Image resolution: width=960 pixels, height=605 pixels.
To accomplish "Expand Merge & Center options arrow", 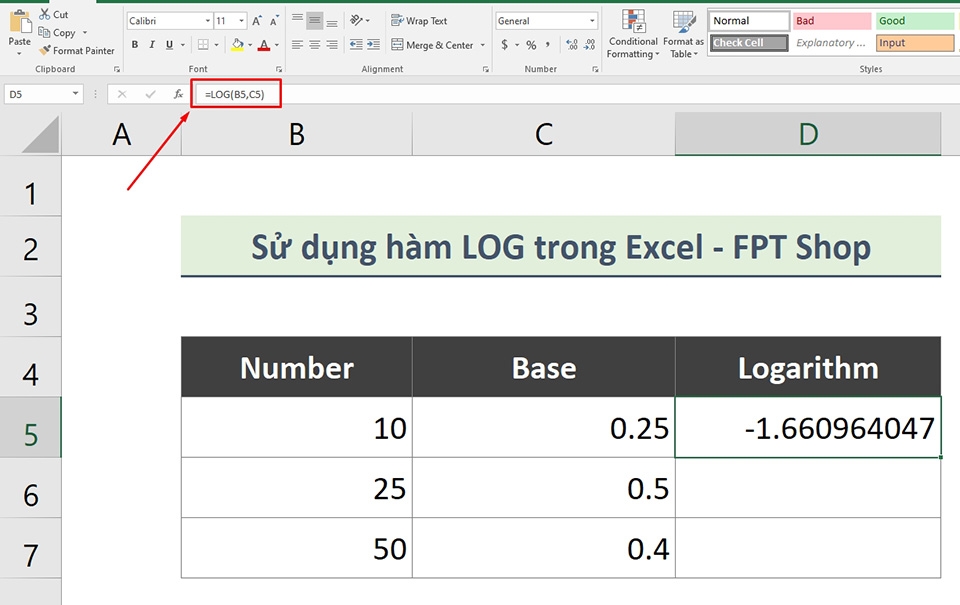I will (482, 45).
